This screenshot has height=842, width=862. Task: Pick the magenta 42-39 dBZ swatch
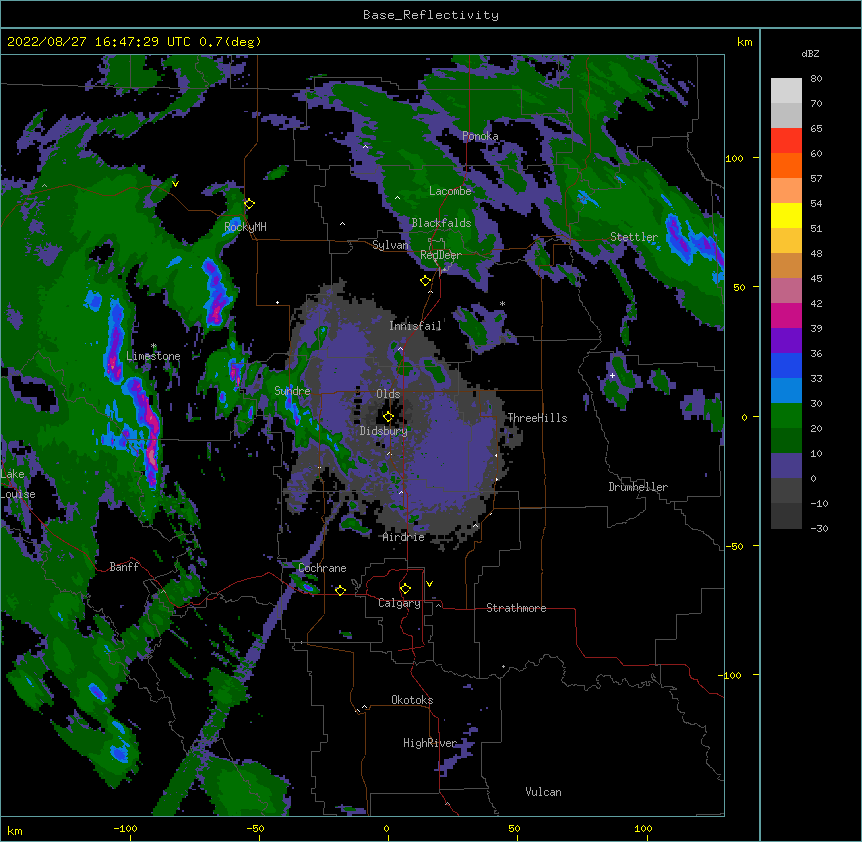click(786, 315)
